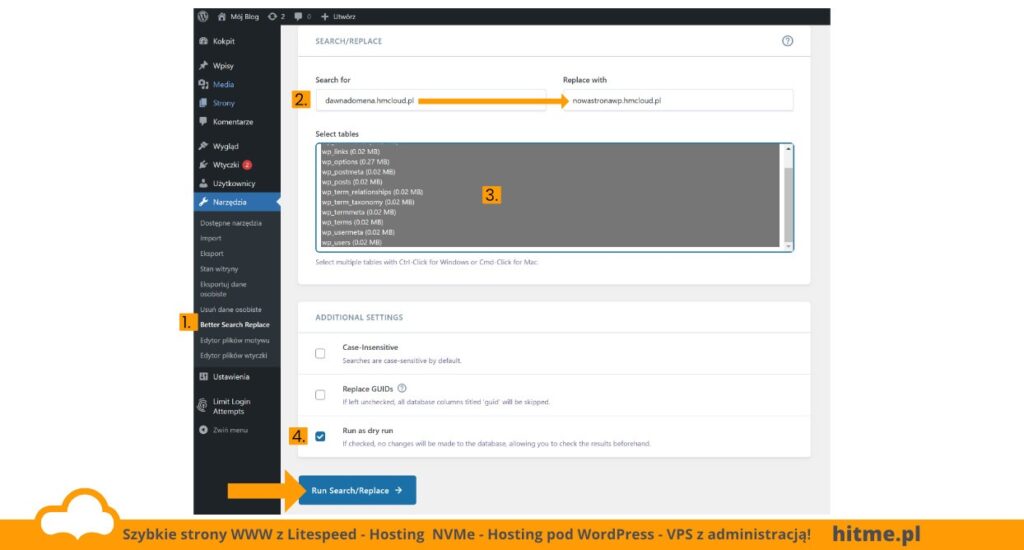Viewport: 1024px width, 550px height.
Task: Open Edytor plików wtyczki link
Action: tap(233, 355)
